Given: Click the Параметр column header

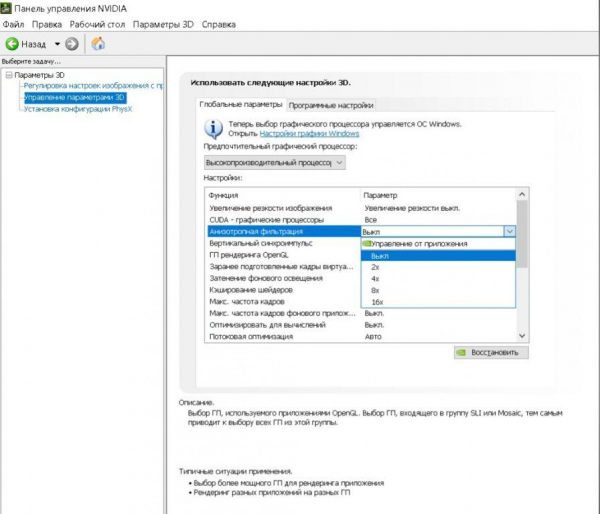Looking at the screenshot, I should click(x=439, y=195).
